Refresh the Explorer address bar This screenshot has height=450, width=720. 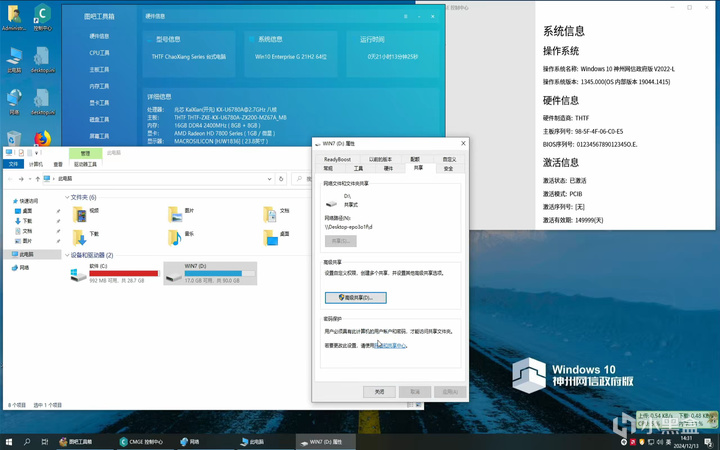[281, 179]
